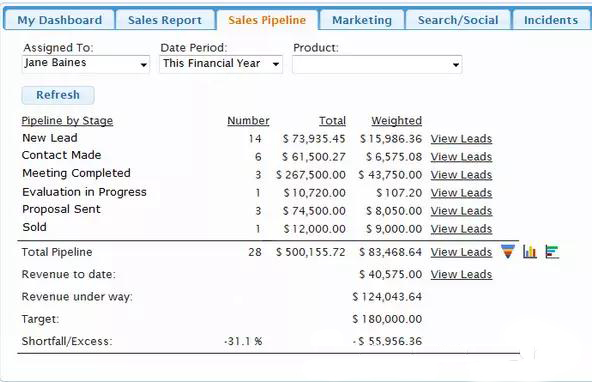
Task: View Leads for Evaluation in Progress
Action: [x=461, y=193]
